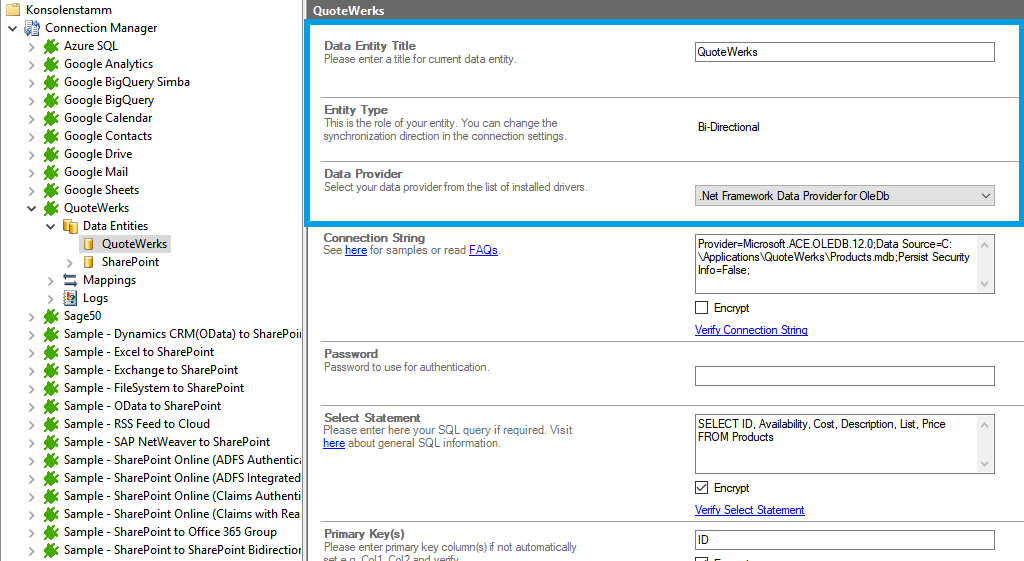Click the Verify Select Statement link

[749, 510]
